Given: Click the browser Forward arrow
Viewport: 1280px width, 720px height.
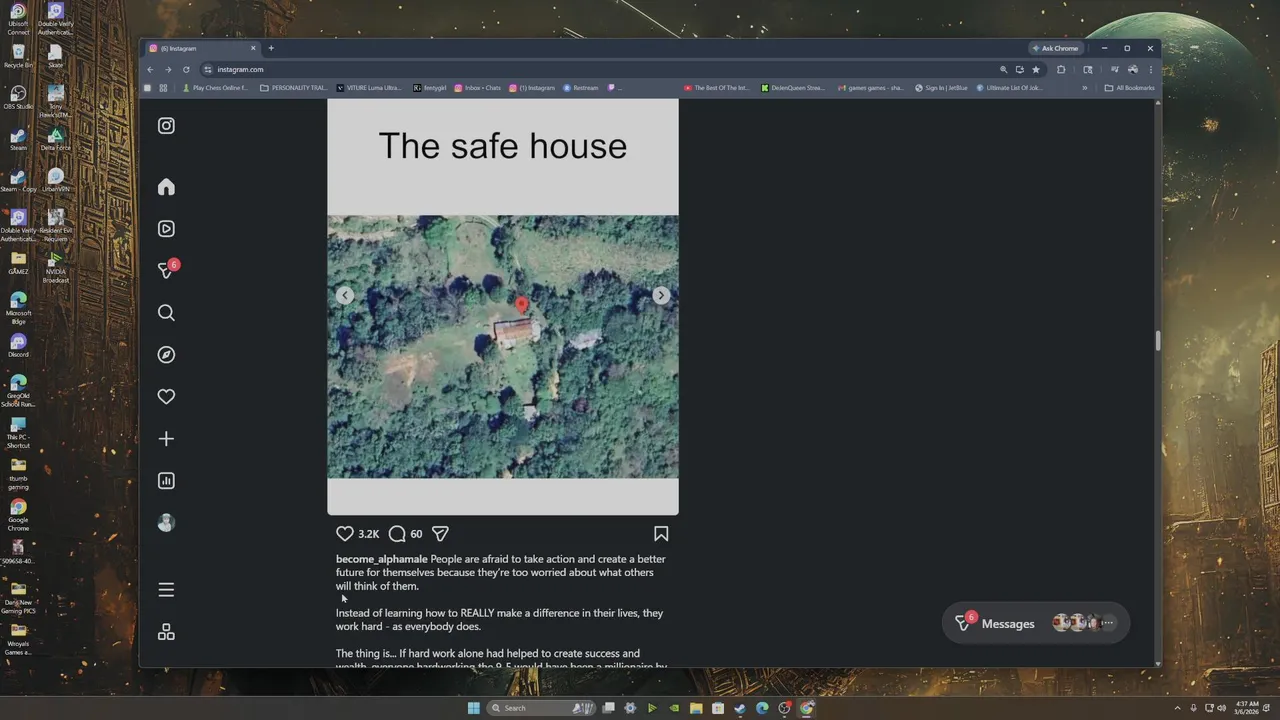Looking at the screenshot, I should [168, 69].
